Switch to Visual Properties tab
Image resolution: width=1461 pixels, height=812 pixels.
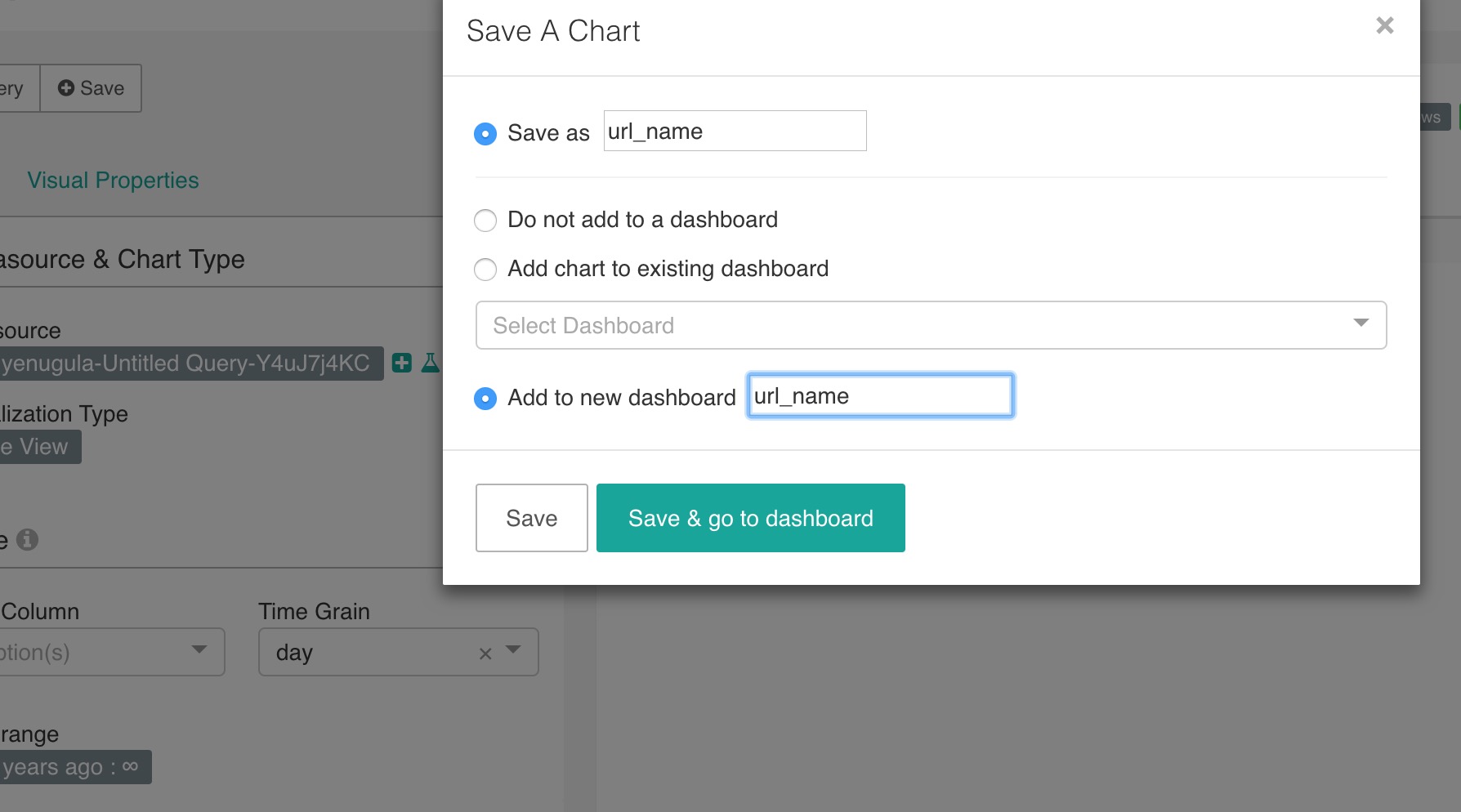[x=113, y=181]
